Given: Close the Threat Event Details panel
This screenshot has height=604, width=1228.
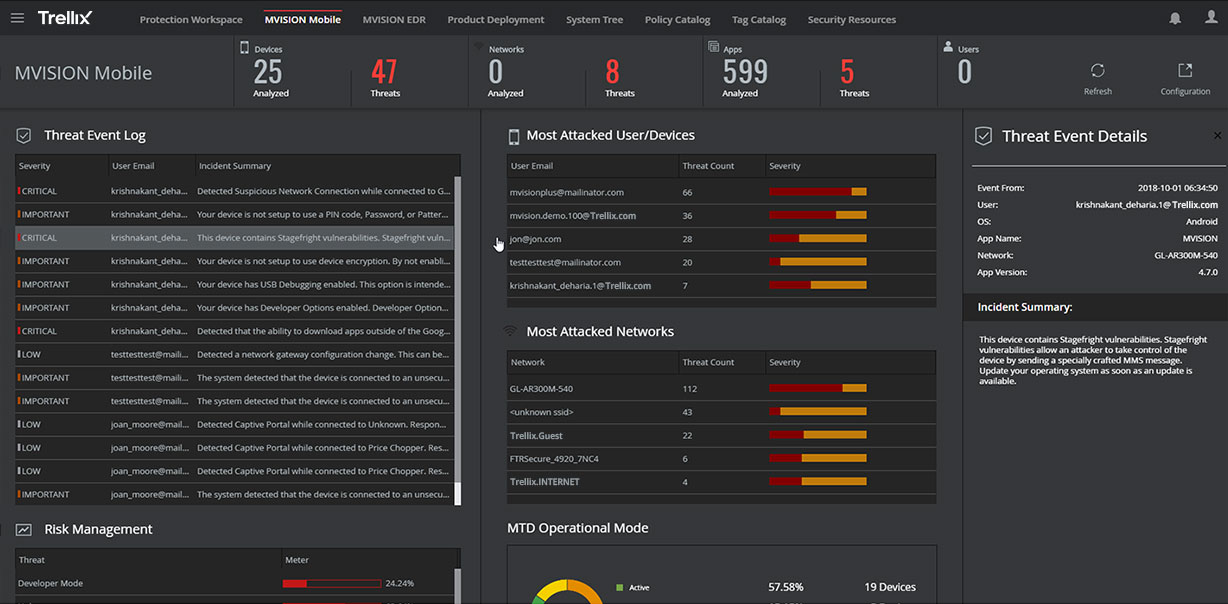Looking at the screenshot, I should 1217,135.
